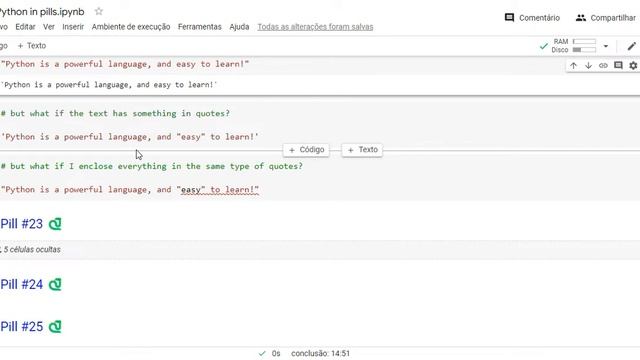Click the output text 'Python is a powerful language, and easy to learn!'
This screenshot has width=640, height=360.
pos(109,85)
